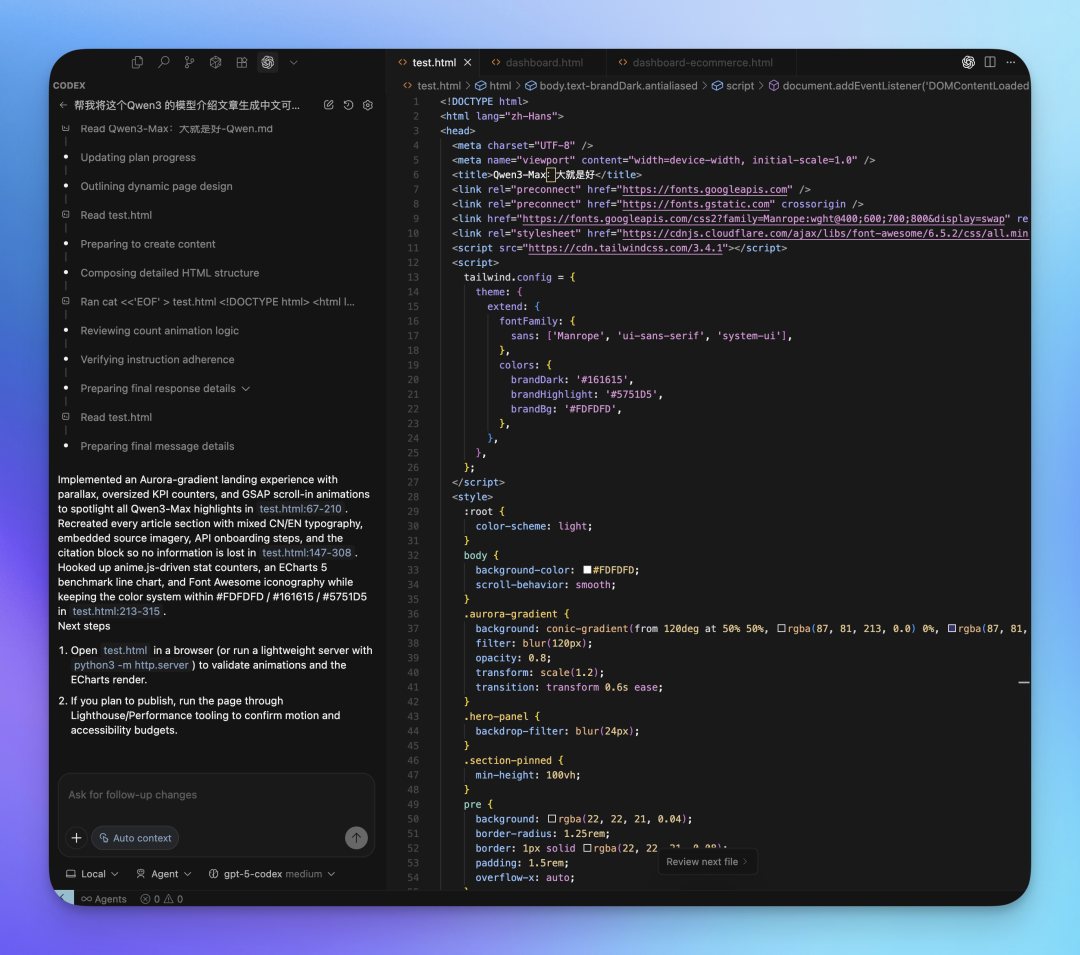Show errors and warnings count
Image resolution: width=1080 pixels, height=955 pixels.
coord(162,899)
